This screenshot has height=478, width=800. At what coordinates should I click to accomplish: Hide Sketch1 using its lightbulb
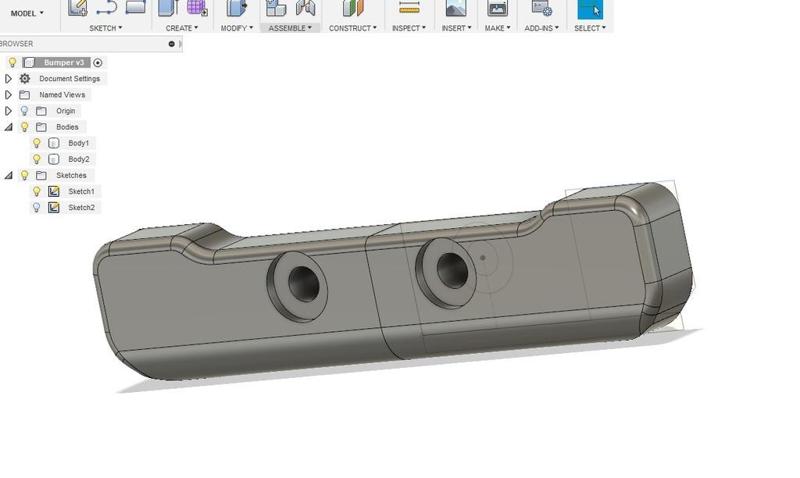(x=36, y=191)
